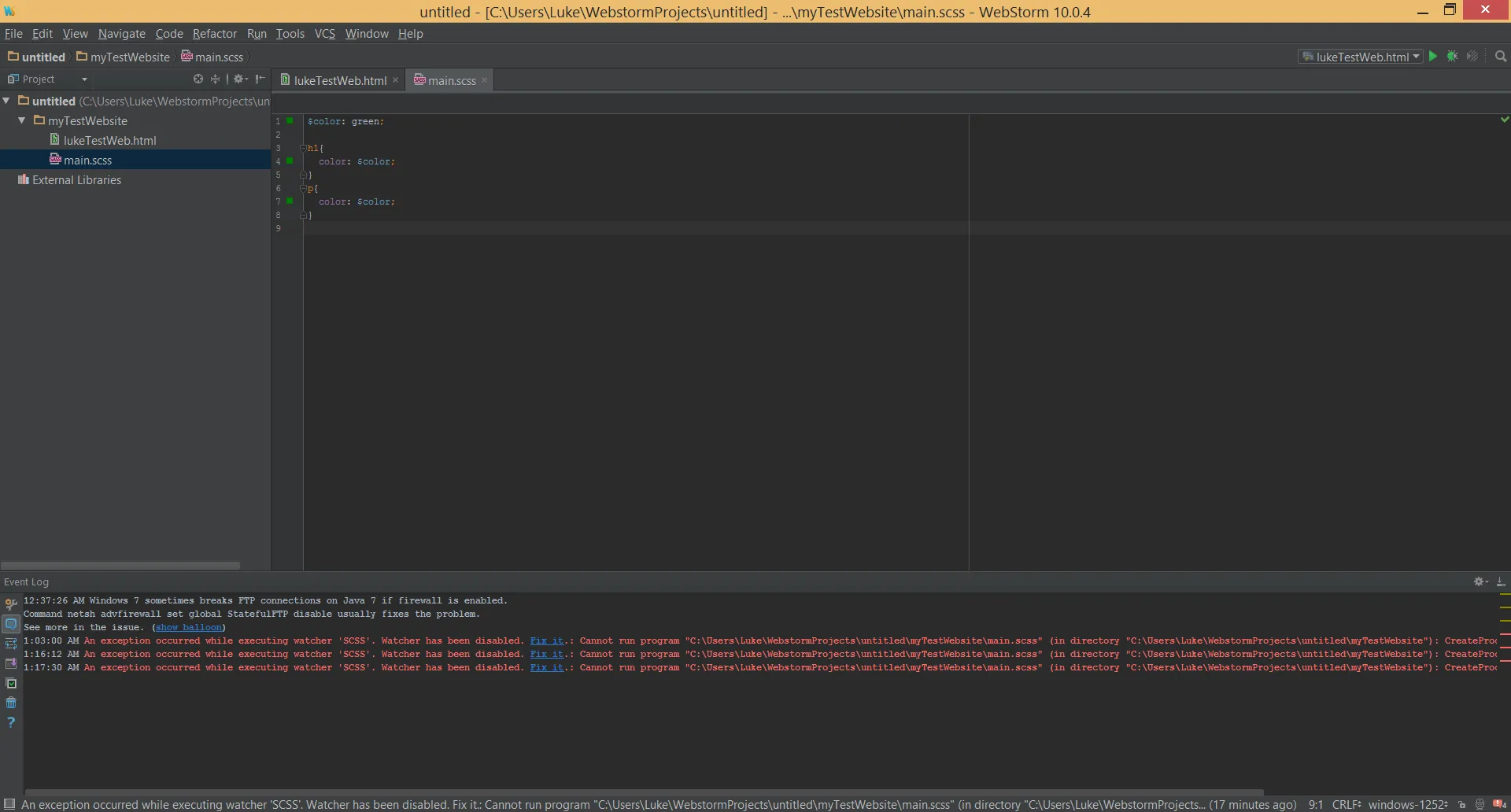This screenshot has height=812, width=1511.
Task: Open Event Log gear options in panel header
Action: point(1480,581)
